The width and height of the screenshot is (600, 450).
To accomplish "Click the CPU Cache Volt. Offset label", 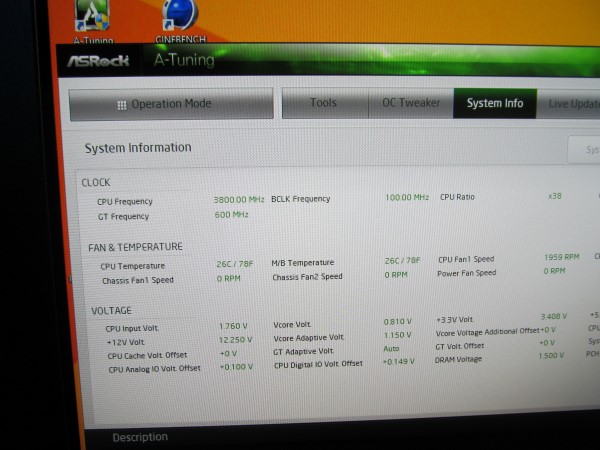I will 147,355.
